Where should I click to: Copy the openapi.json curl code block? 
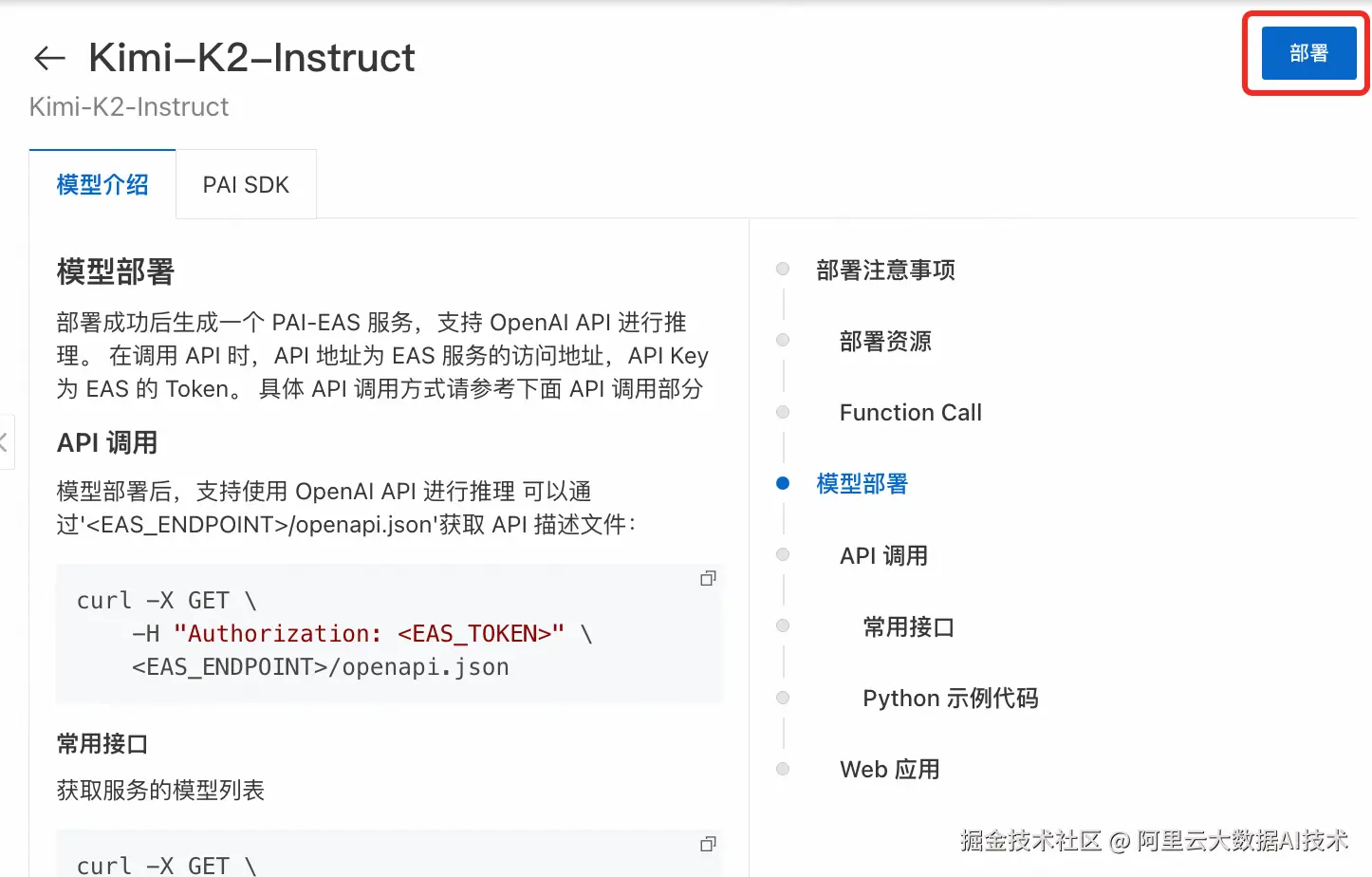tap(708, 578)
